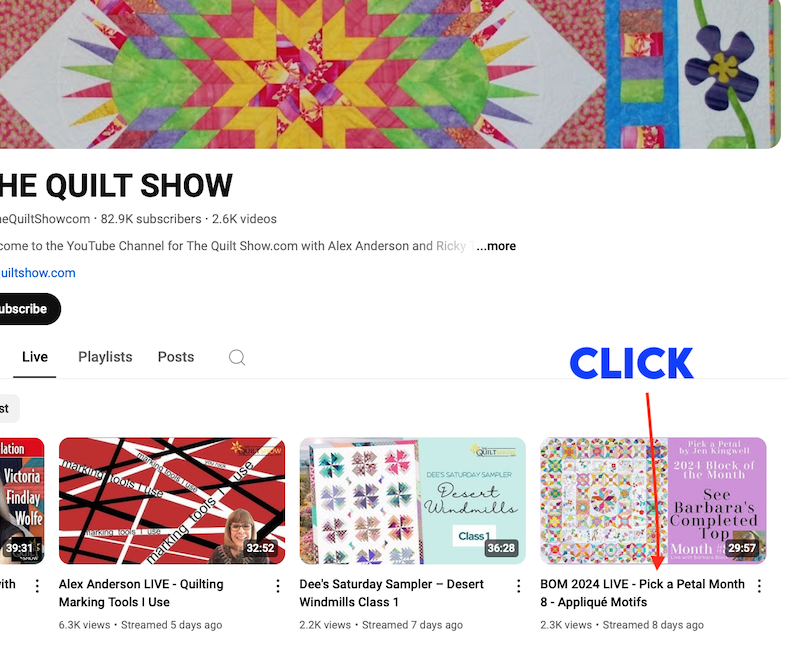Open the Marking Tools I Use thumbnail
This screenshot has height=655, width=788.
click(x=172, y=501)
